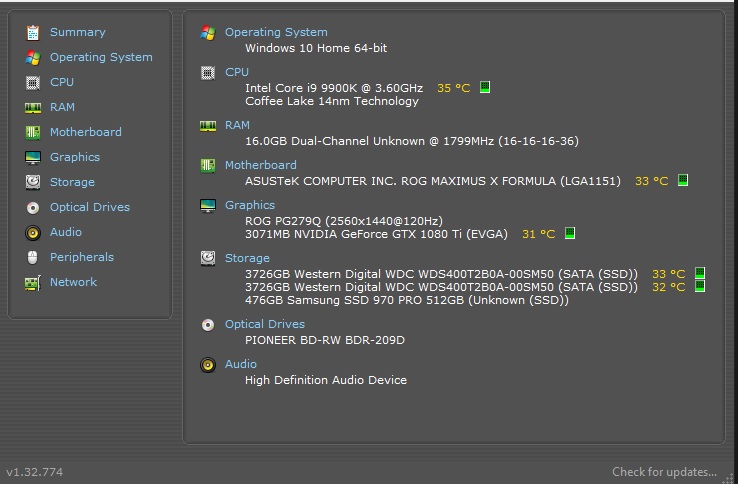This screenshot has width=738, height=484.
Task: Click the CPU heading link in summary
Action: (236, 72)
